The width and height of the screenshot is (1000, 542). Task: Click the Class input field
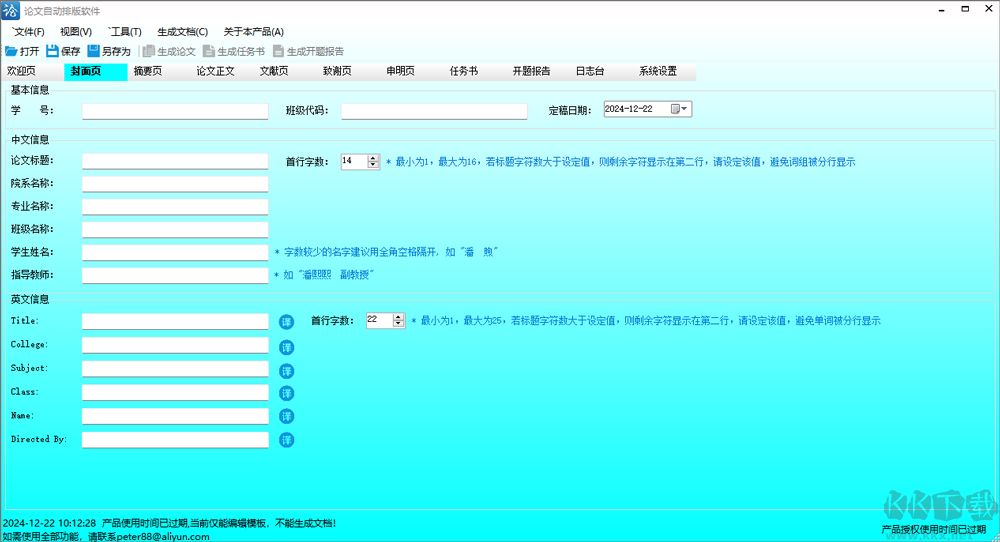pyautogui.click(x=175, y=393)
